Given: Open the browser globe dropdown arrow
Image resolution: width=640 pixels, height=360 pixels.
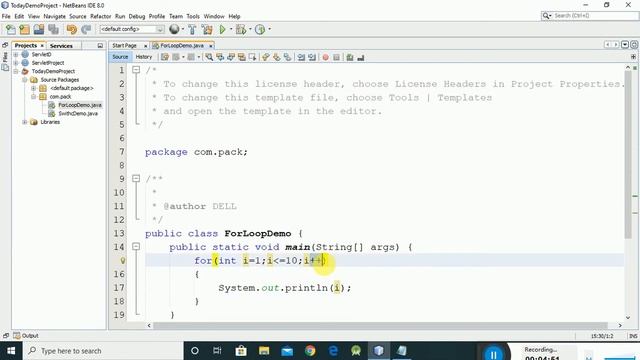Looking at the screenshot, I should pos(182,29).
